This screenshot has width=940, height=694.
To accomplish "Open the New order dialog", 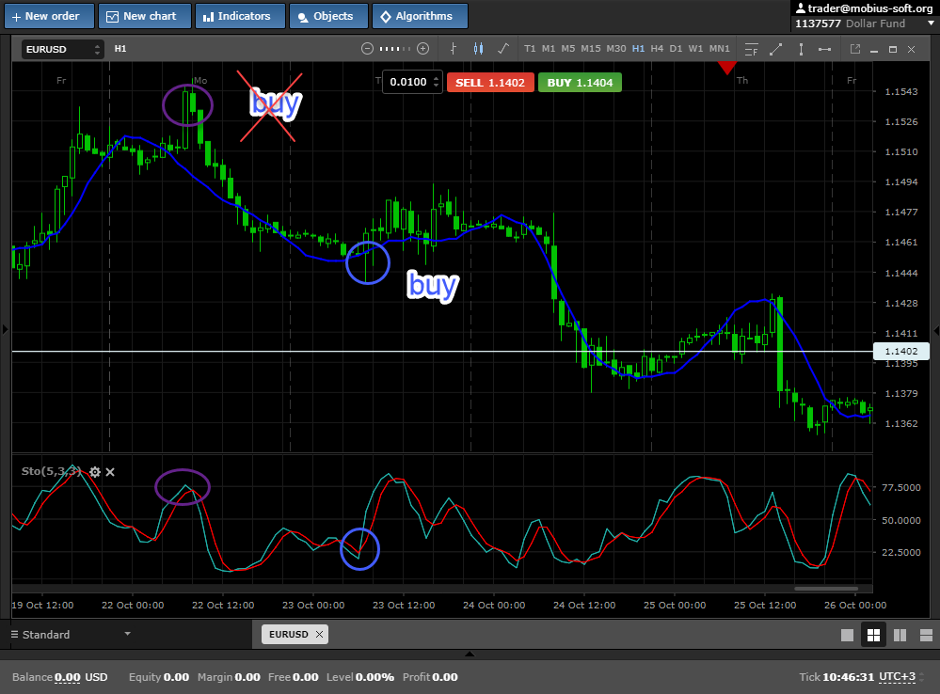I will (x=49, y=16).
